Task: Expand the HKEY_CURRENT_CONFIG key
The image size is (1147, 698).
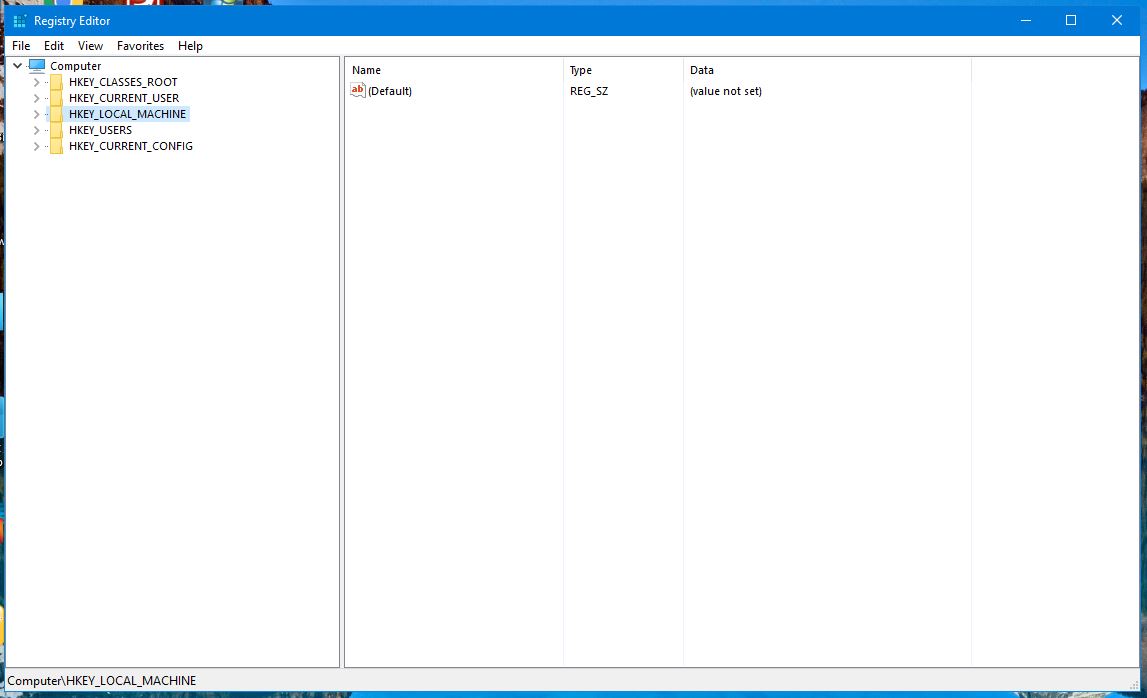Action: coord(36,146)
